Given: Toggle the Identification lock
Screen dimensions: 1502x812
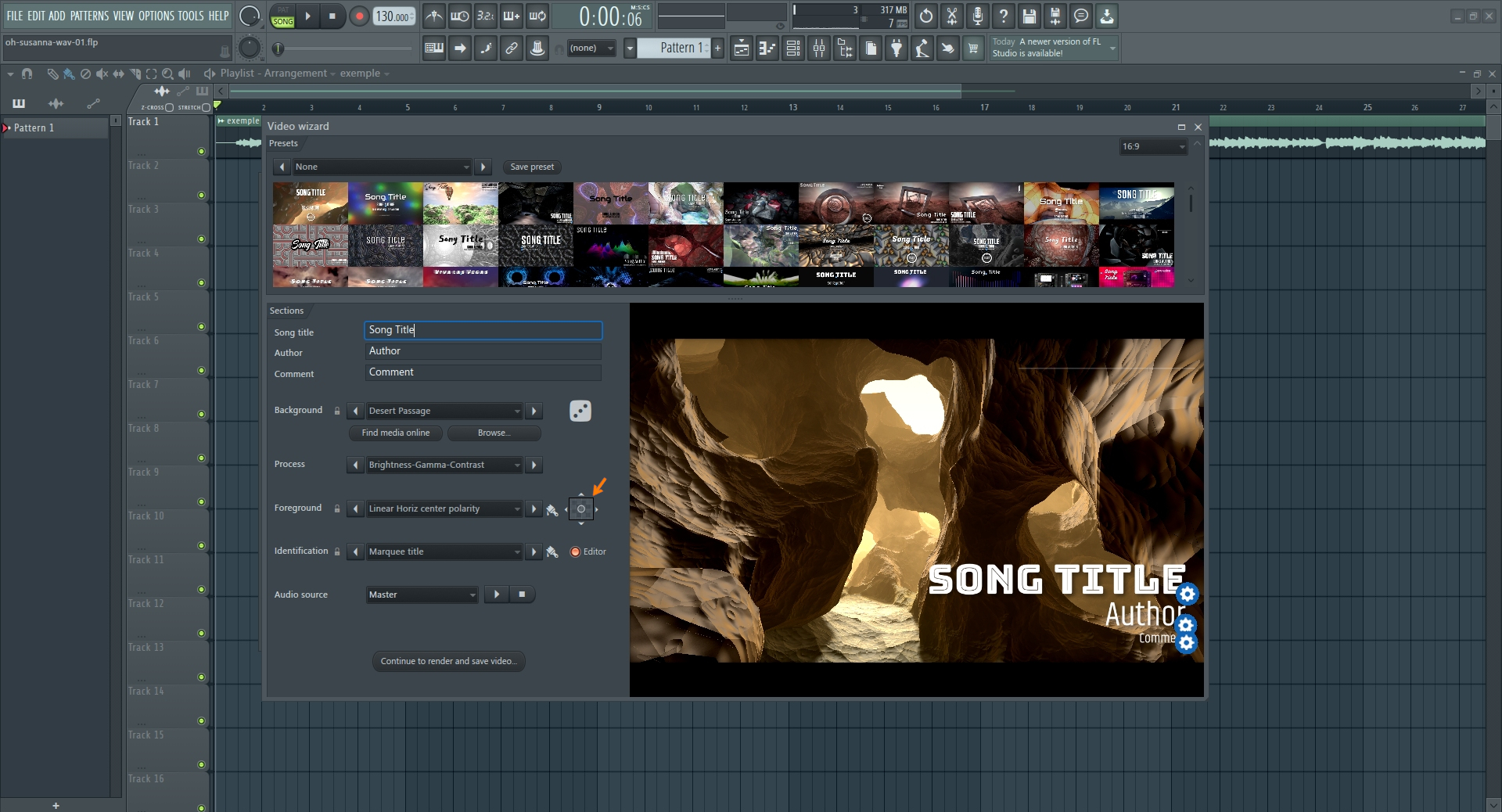Looking at the screenshot, I should [337, 552].
